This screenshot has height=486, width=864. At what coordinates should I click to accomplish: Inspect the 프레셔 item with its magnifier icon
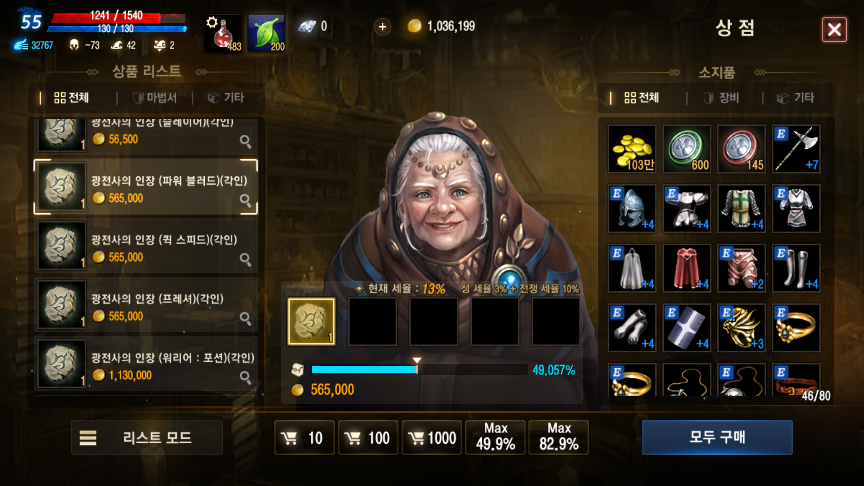click(x=245, y=318)
